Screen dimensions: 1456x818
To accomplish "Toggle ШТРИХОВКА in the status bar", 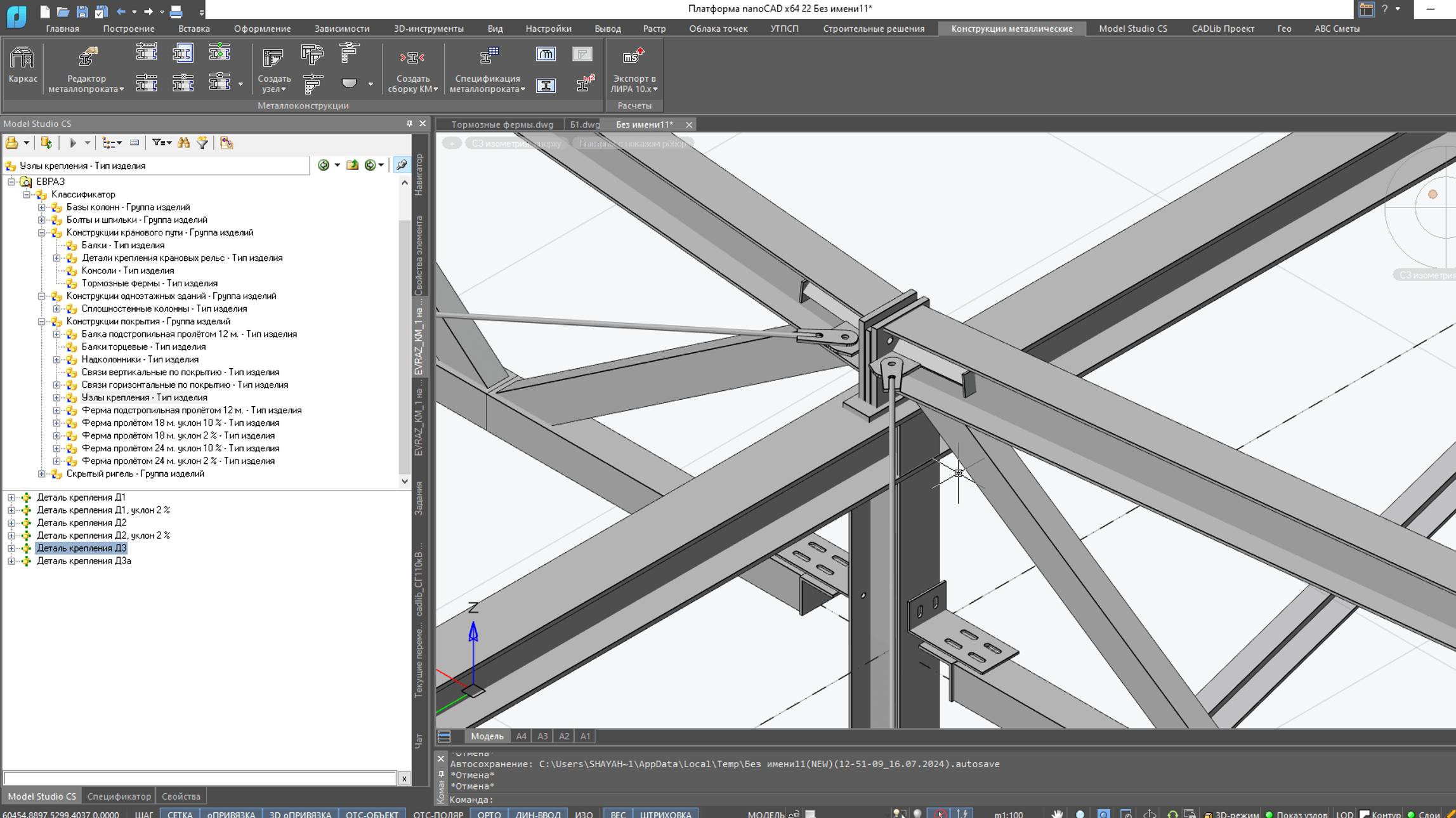I will pos(667,814).
